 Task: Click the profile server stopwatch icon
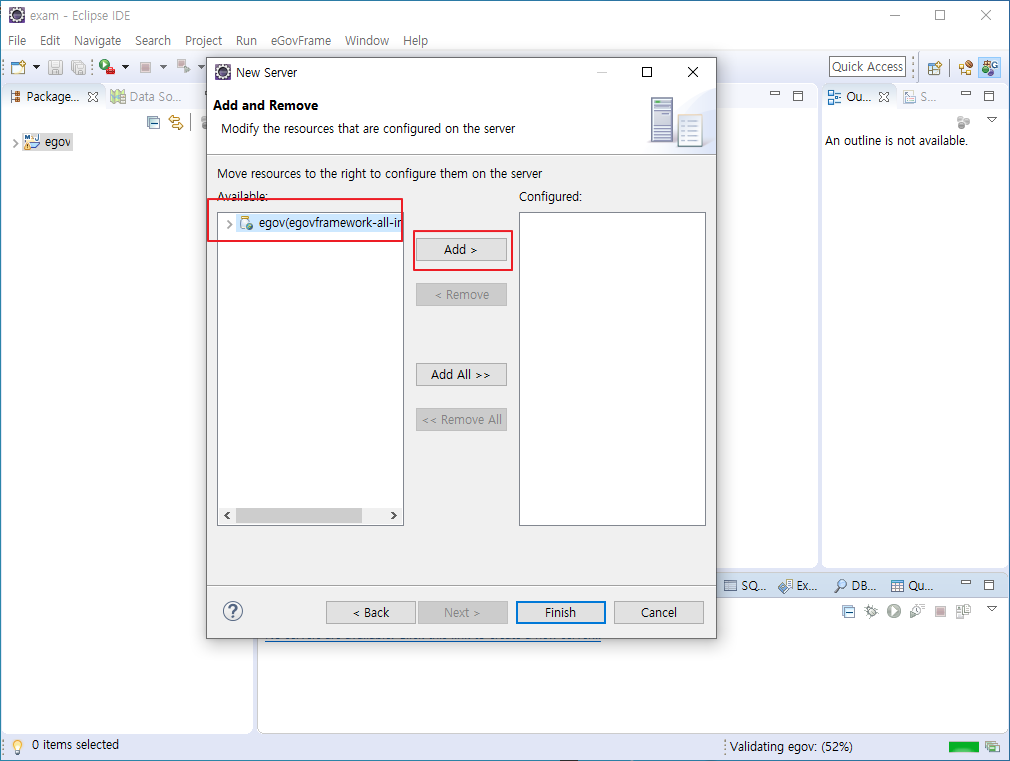[917, 611]
